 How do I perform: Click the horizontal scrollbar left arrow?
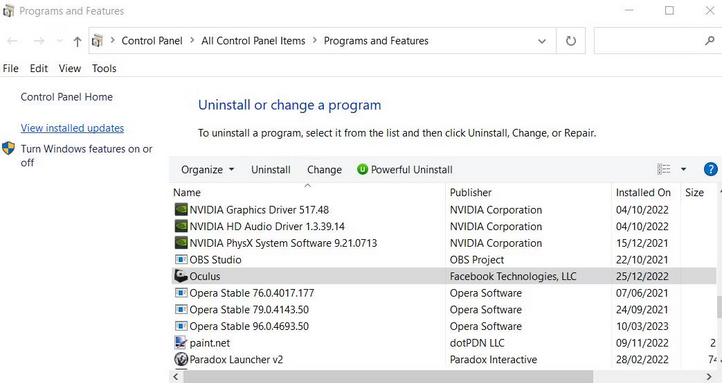tap(175, 377)
